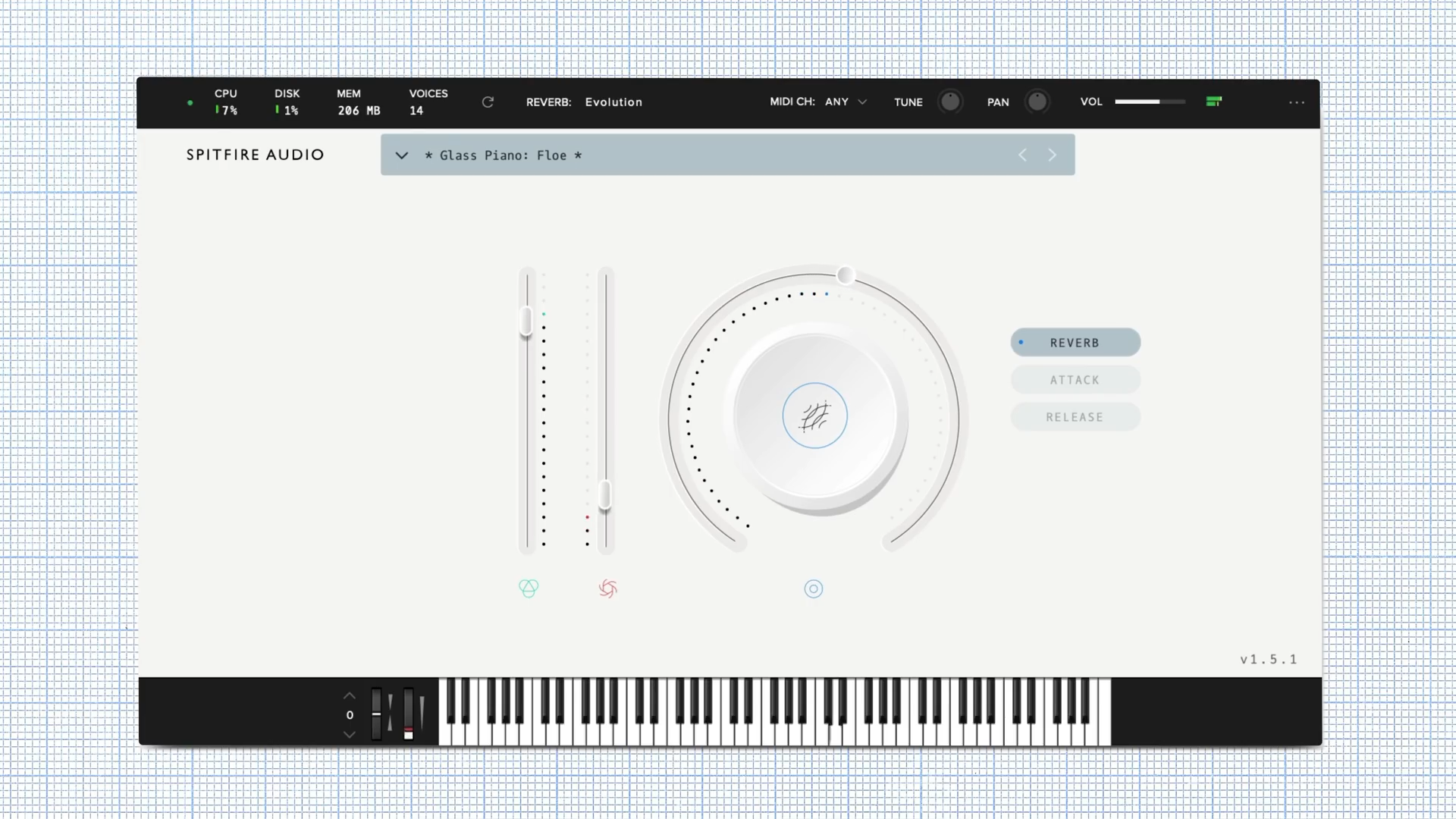Click the blue circle icon below the big knob
The height and width of the screenshot is (819, 1456).
[x=814, y=588]
